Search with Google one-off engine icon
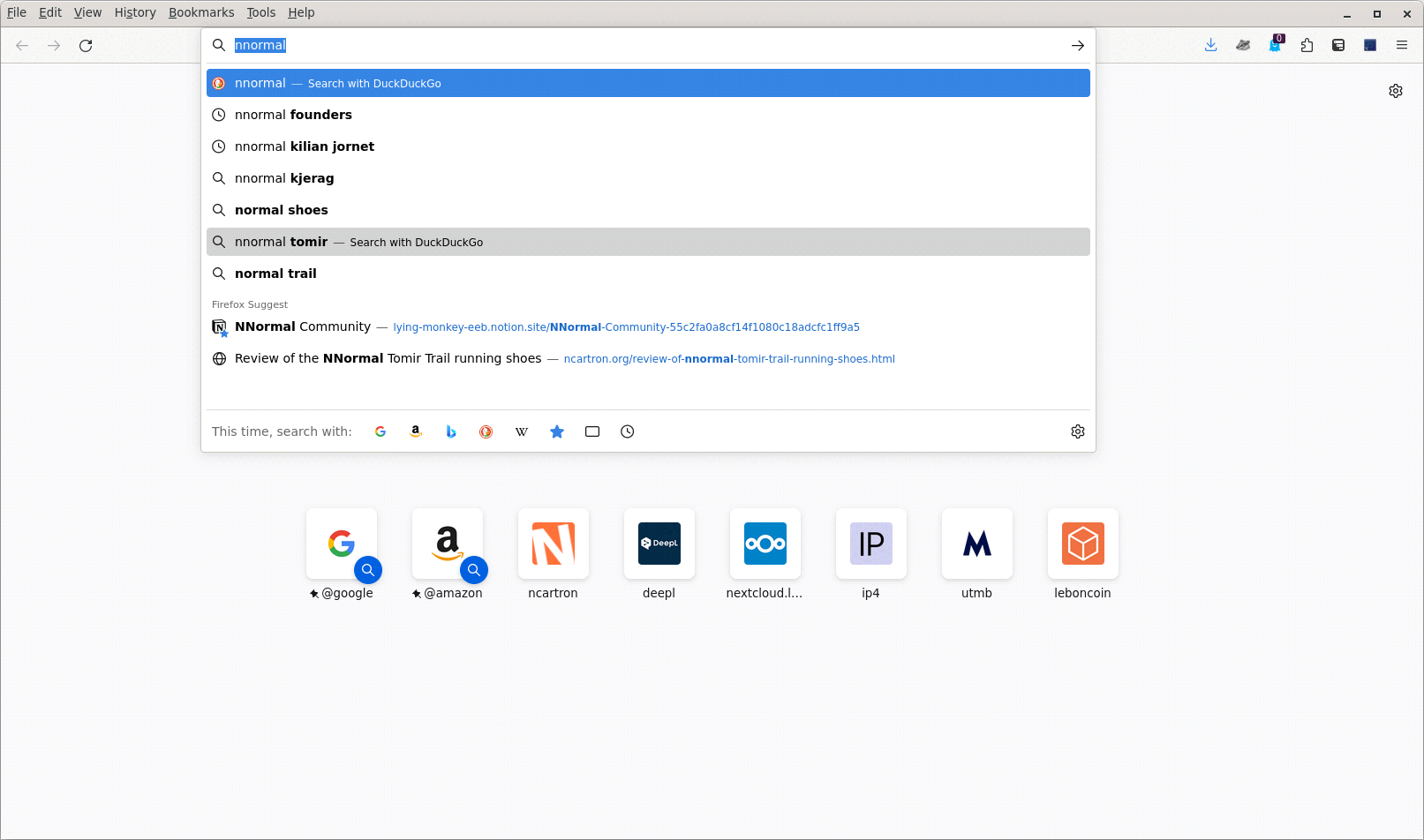The image size is (1424, 840). pos(380,431)
